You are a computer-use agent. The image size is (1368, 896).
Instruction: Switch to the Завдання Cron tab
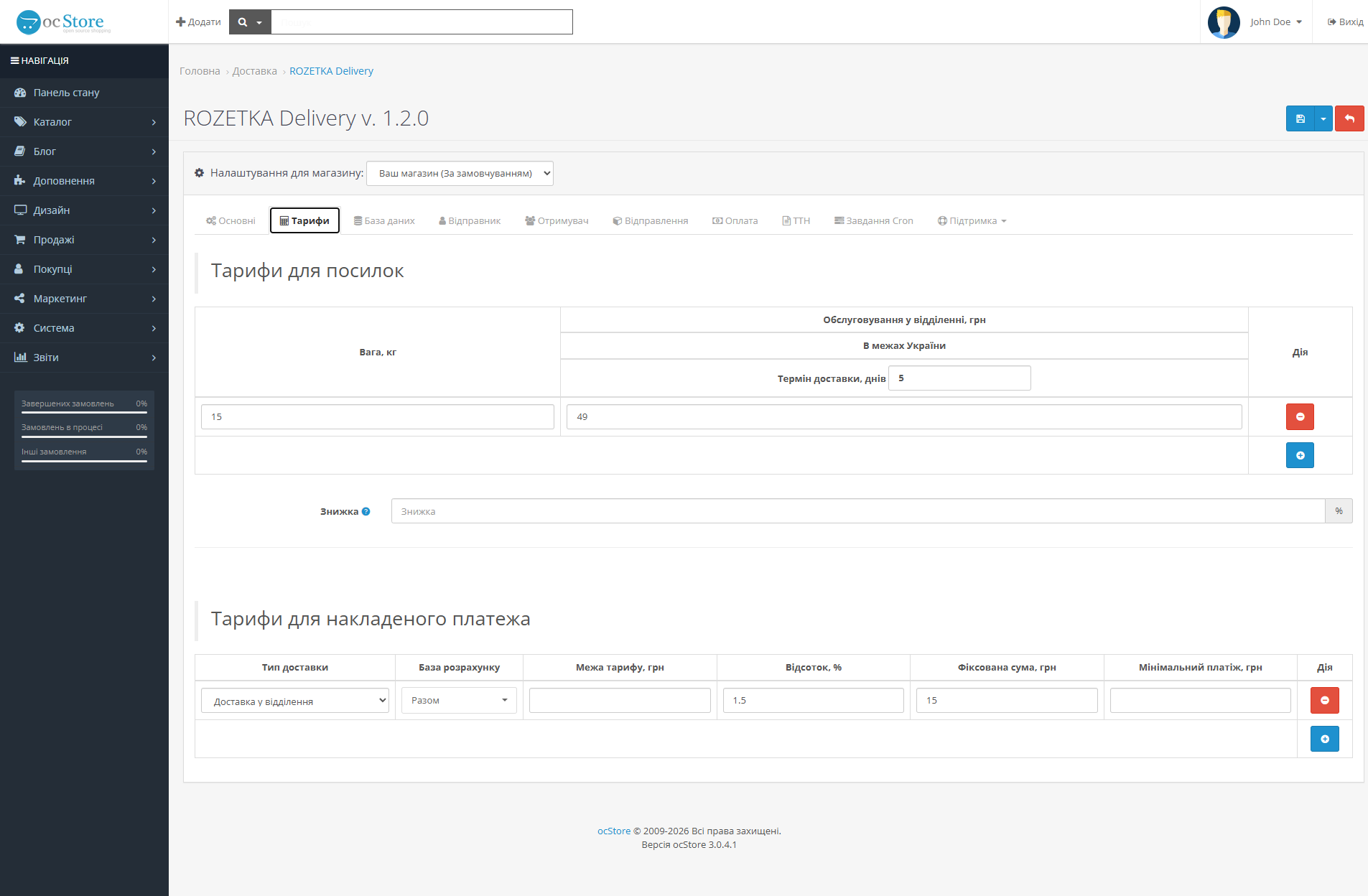[x=874, y=221]
